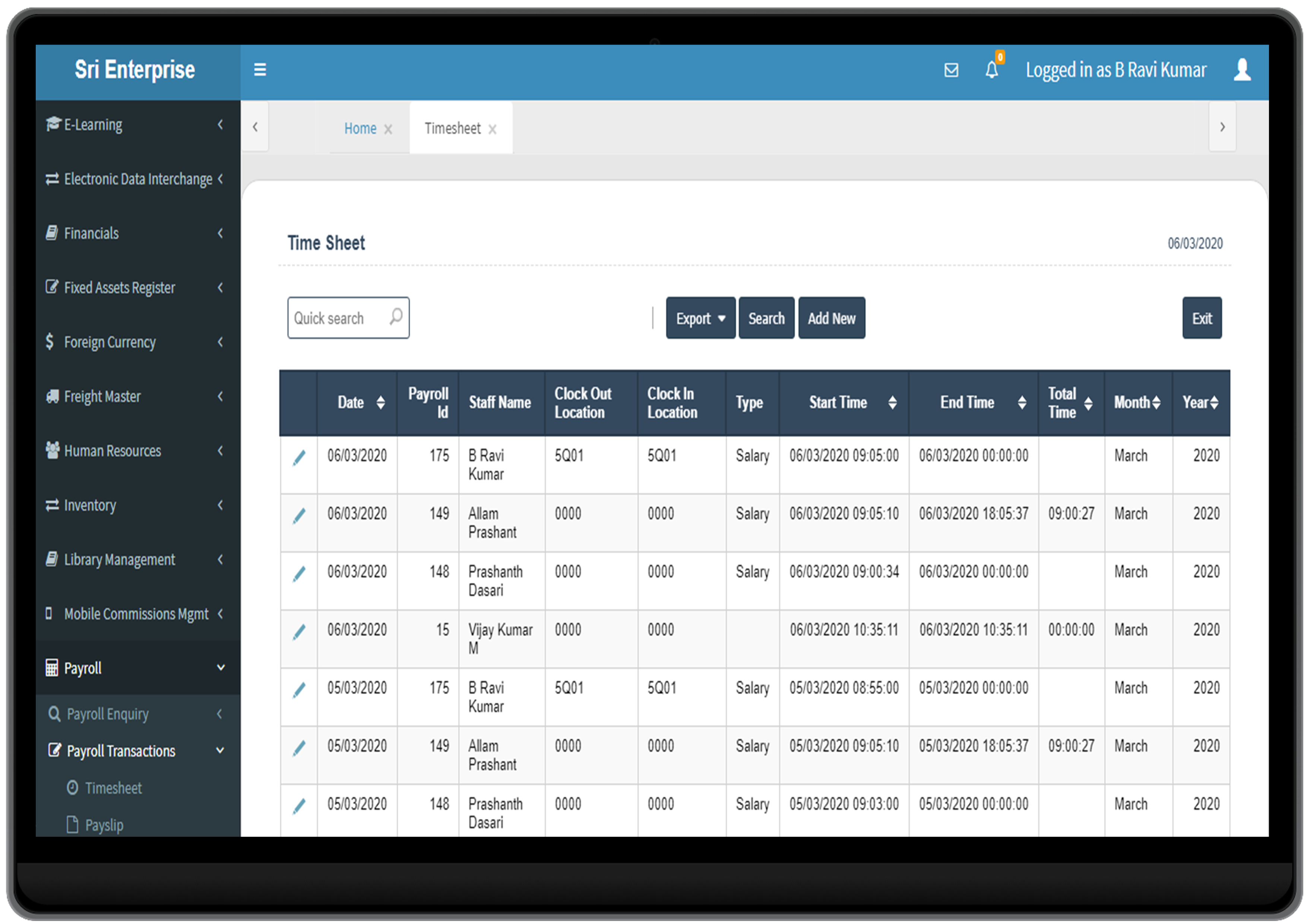Image resolution: width=1307 pixels, height=924 pixels.
Task: Click the hamburger menu icon
Action: click(260, 69)
